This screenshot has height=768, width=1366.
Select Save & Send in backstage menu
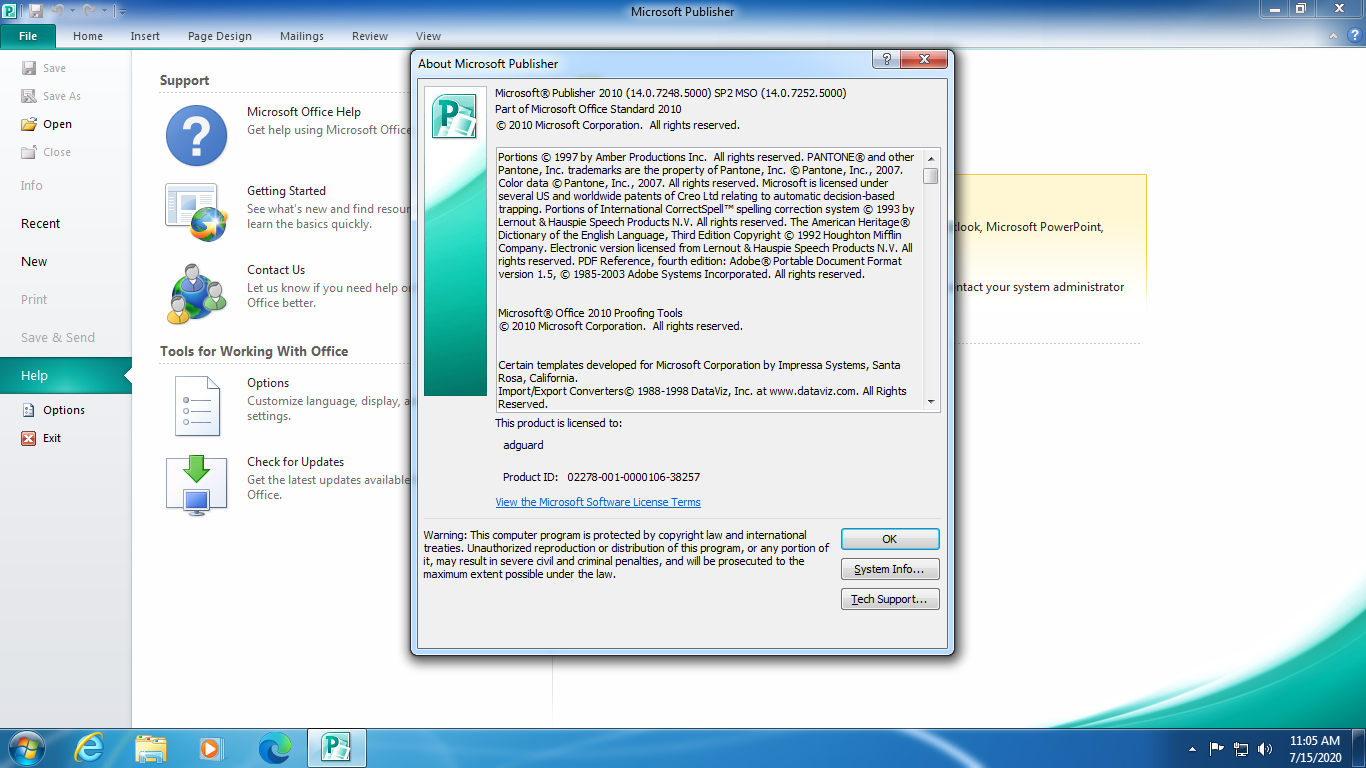coord(66,337)
